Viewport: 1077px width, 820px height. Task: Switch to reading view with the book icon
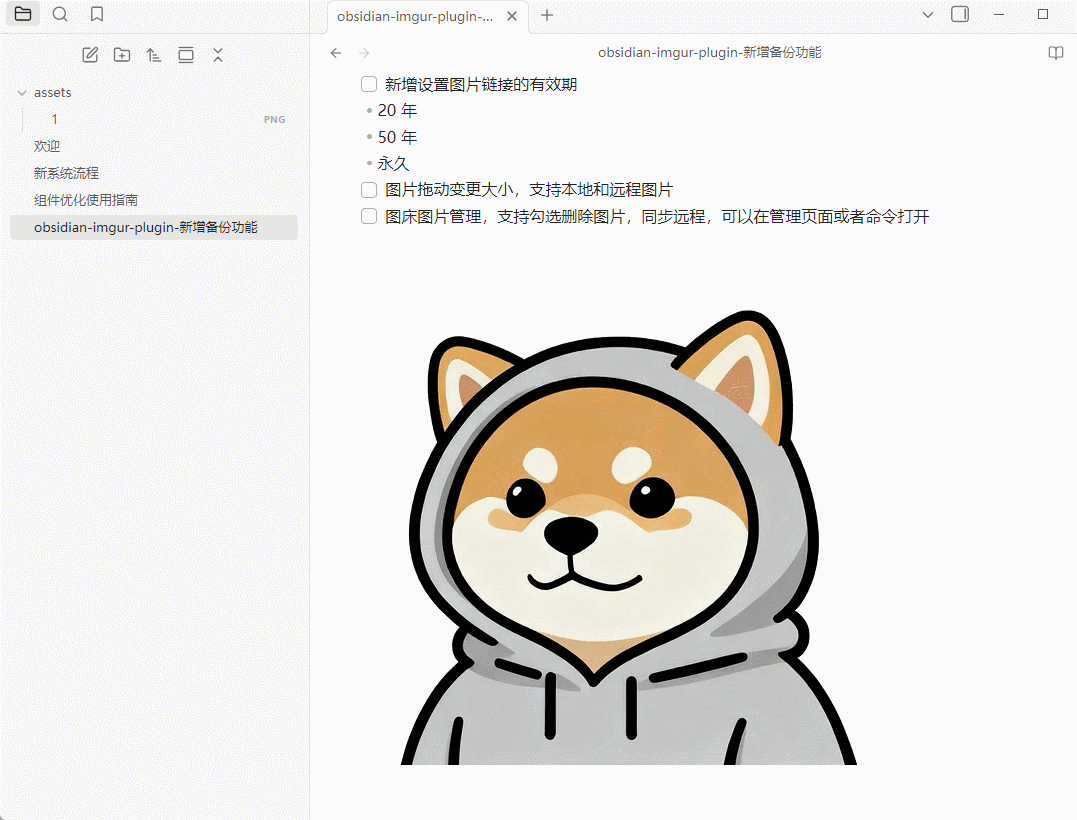point(1056,53)
